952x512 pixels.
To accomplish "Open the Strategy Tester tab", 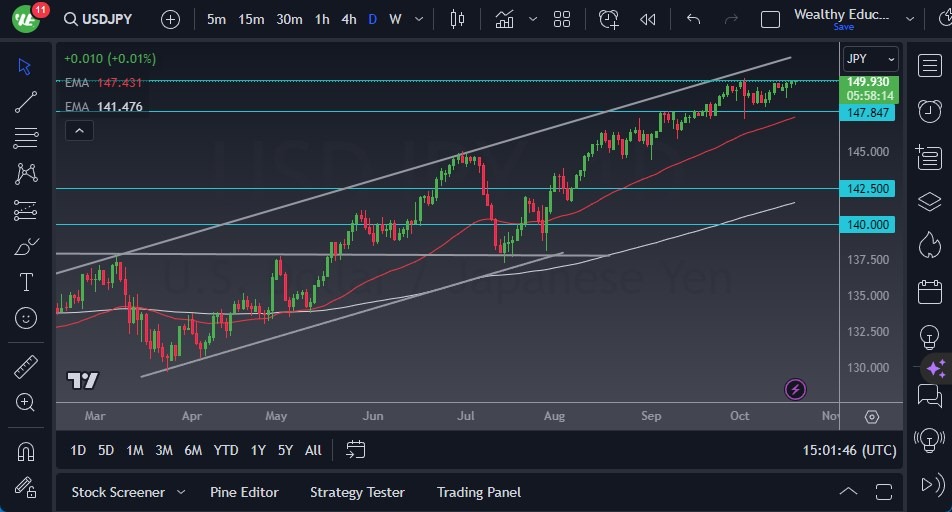I will pyautogui.click(x=357, y=492).
